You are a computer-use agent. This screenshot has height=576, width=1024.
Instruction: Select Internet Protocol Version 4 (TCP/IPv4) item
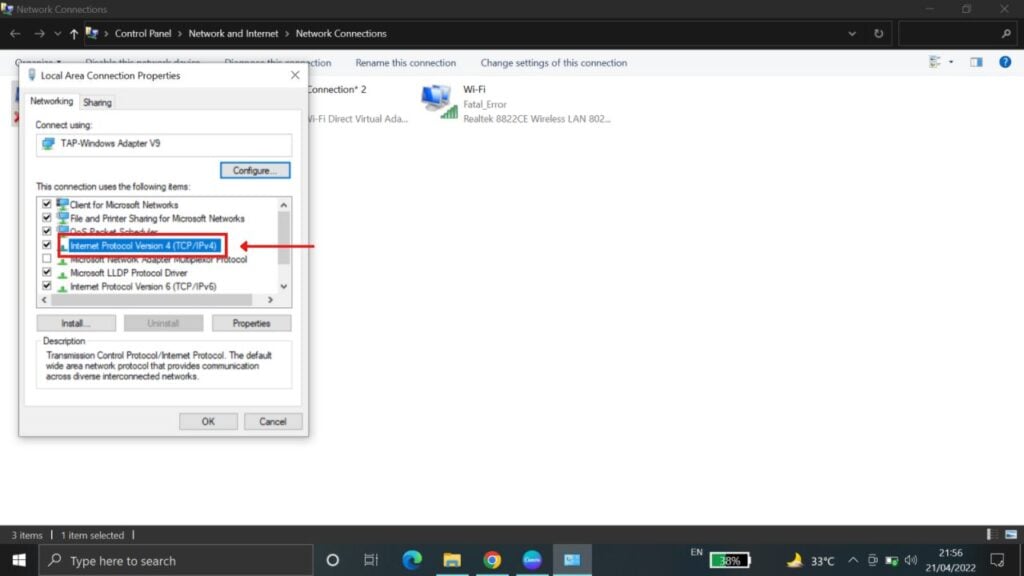[143, 246]
